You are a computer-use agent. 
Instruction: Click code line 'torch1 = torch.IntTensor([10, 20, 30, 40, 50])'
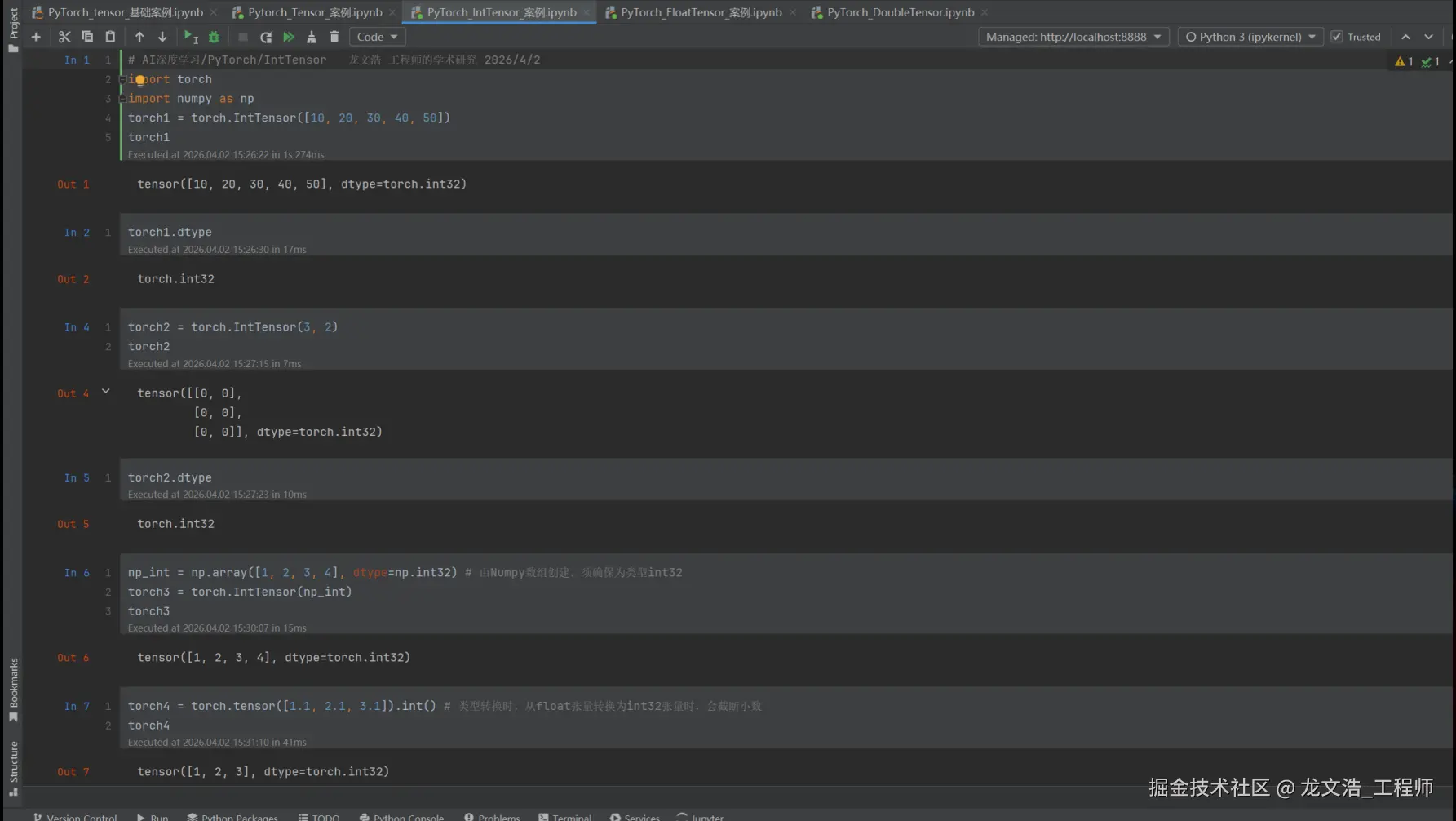pyautogui.click(x=289, y=118)
